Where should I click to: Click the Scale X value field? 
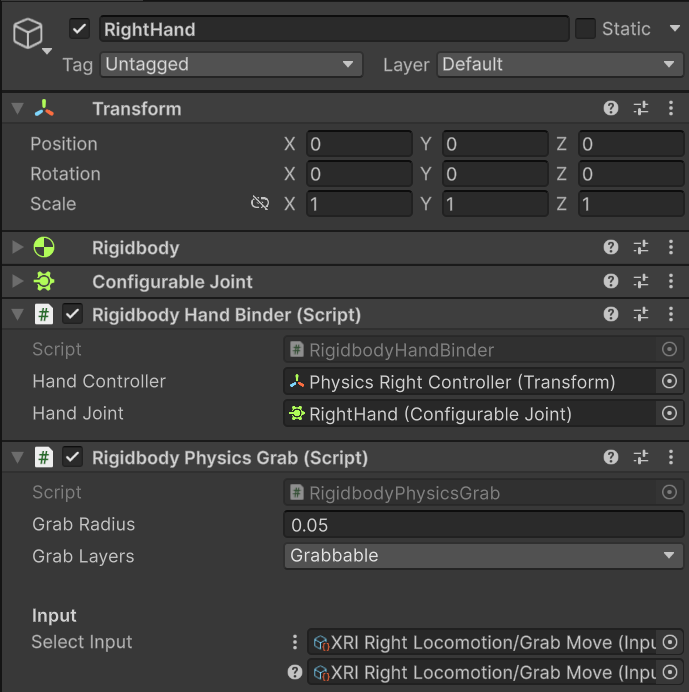359,204
